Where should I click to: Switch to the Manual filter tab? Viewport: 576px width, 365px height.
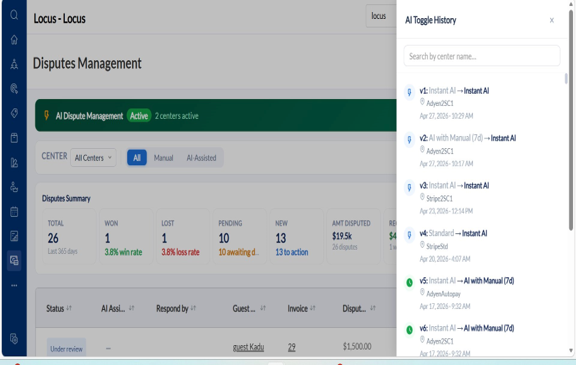(163, 158)
